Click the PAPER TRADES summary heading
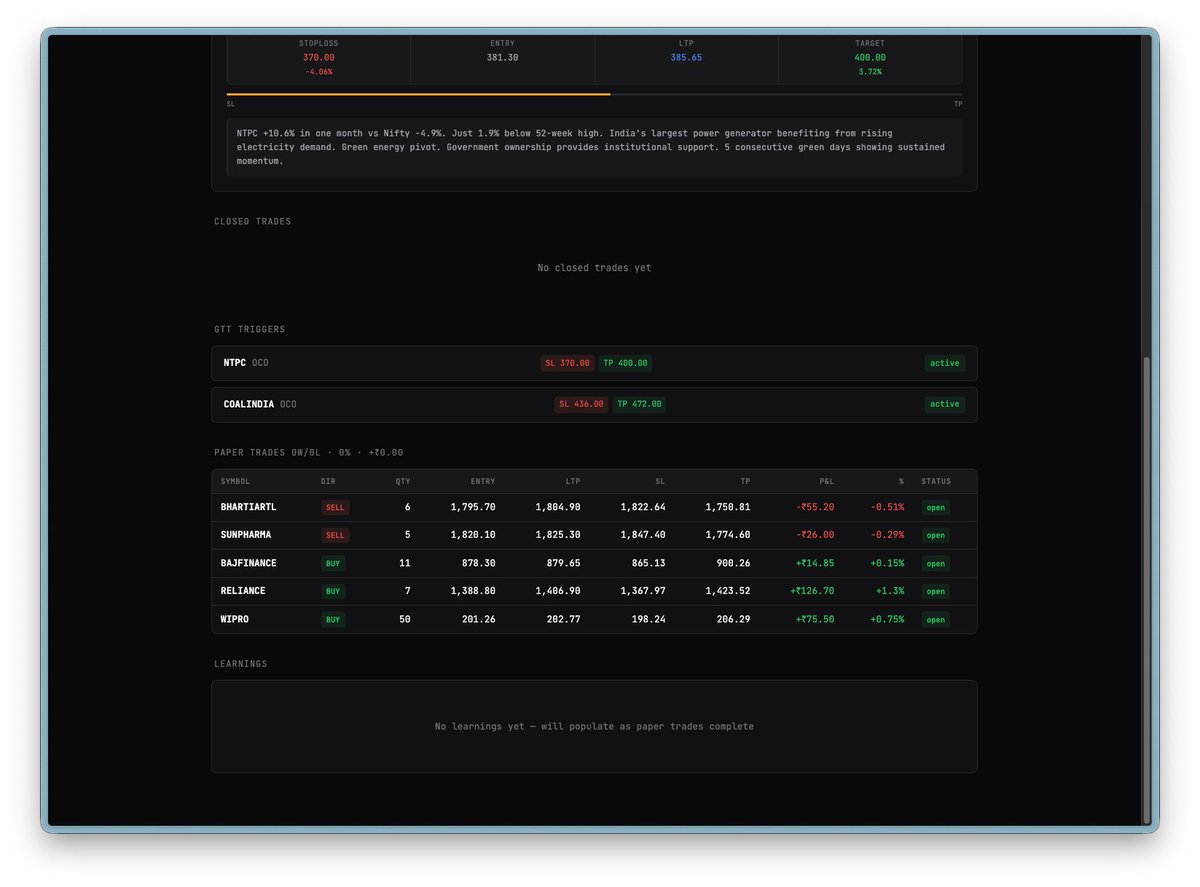1200x887 pixels. pyautogui.click(x=308, y=453)
